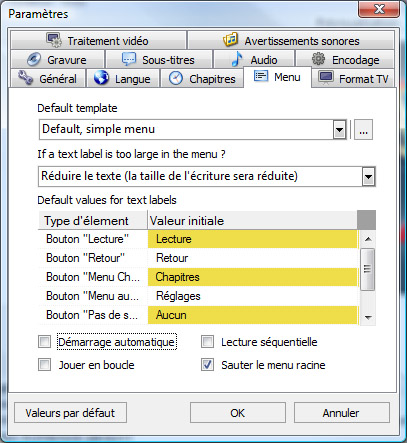Screen dimensions: 407x443
Task: Click the Sous-titres speech bubble icon
Action: pyautogui.click(x=129, y=59)
